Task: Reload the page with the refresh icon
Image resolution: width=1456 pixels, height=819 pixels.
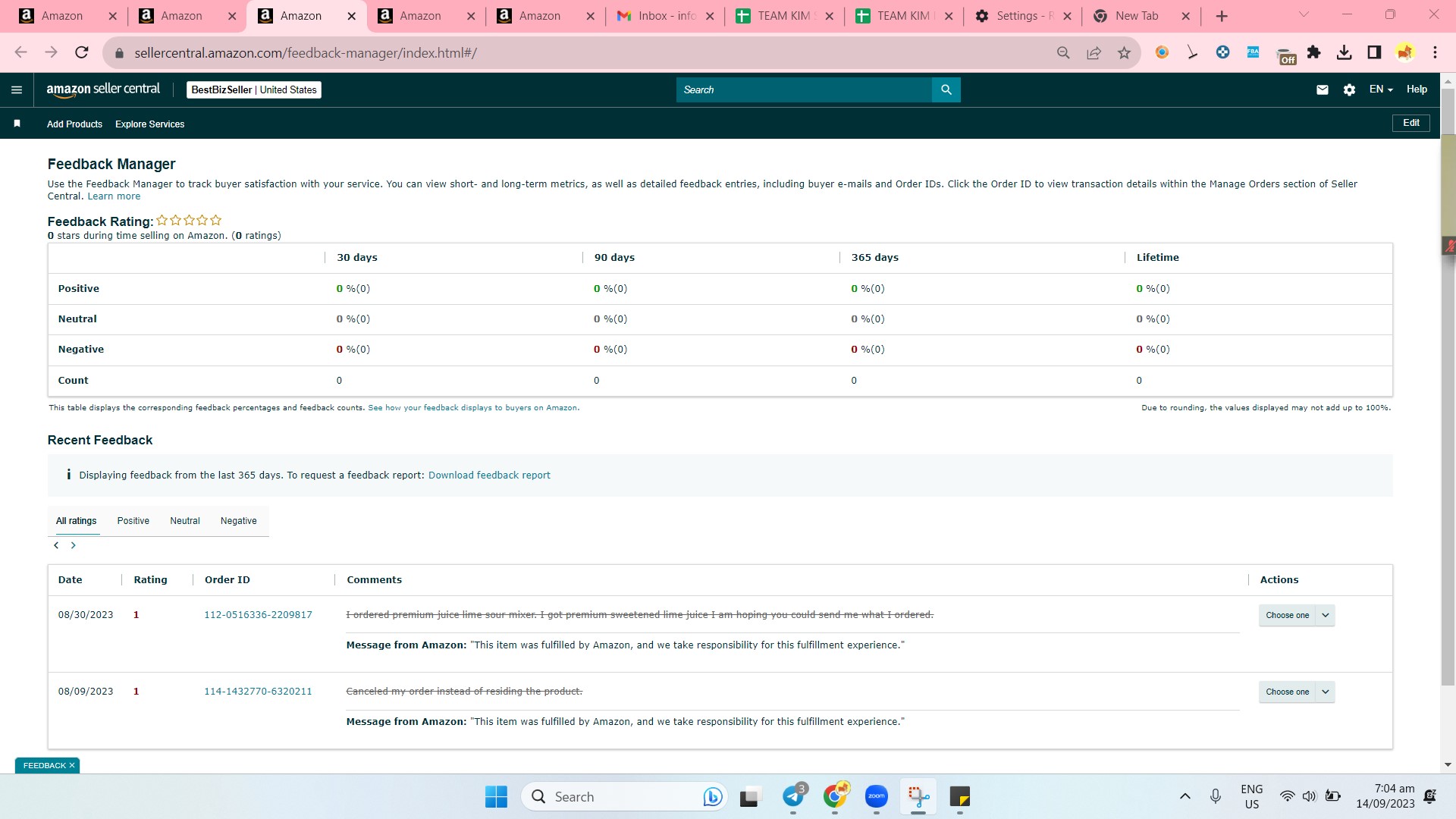Action: click(82, 52)
